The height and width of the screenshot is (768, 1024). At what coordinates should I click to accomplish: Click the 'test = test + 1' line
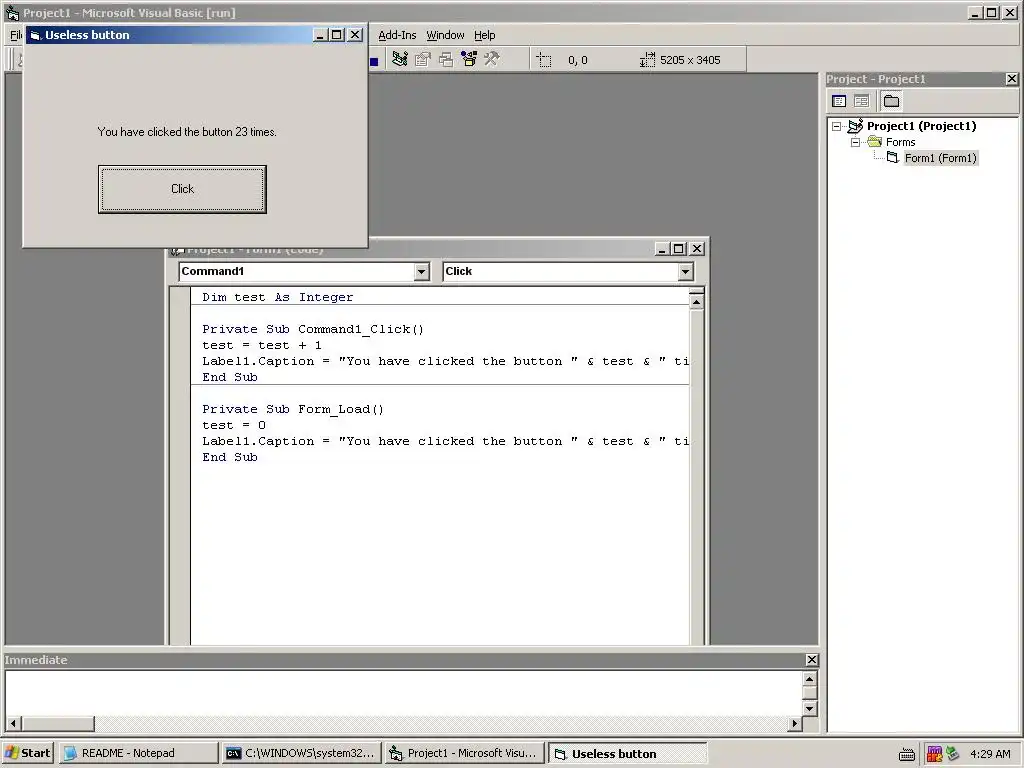click(262, 345)
